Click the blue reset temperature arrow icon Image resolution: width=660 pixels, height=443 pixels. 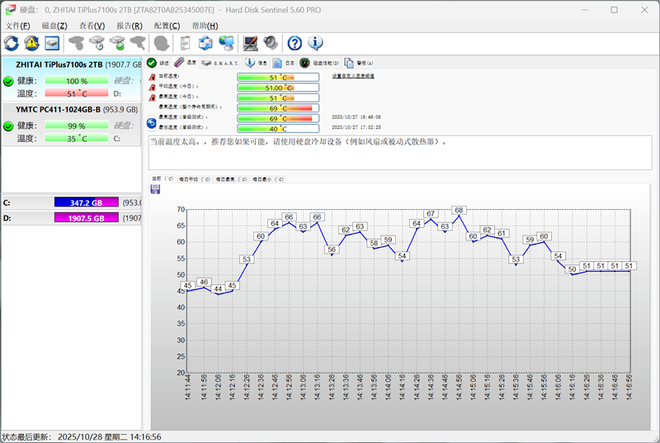[152, 124]
